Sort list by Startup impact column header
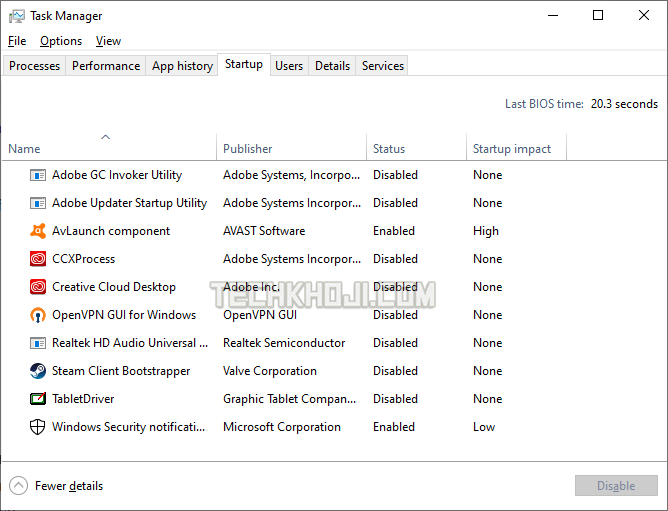This screenshot has height=511, width=668. tap(512, 149)
